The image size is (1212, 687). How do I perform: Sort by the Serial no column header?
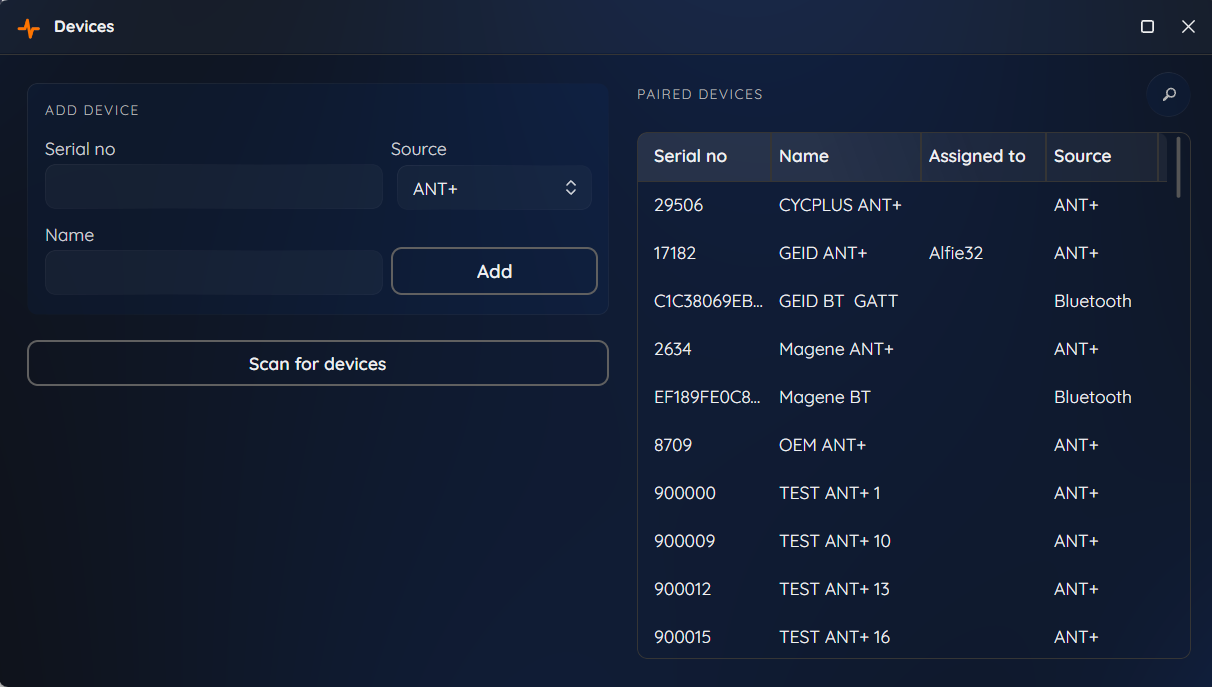[x=704, y=157]
